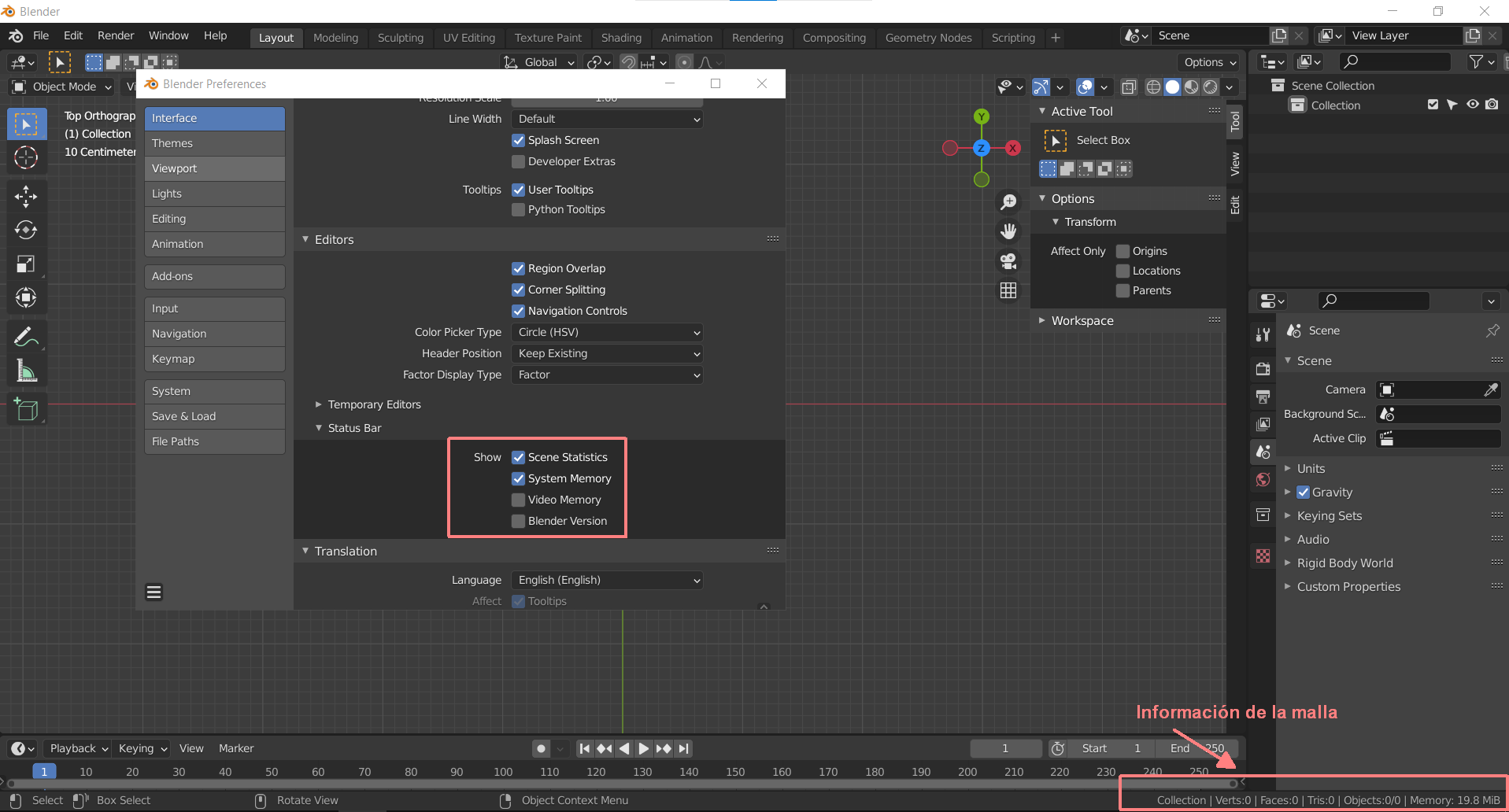
Task: Open the Playback menu in timeline
Action: point(79,748)
